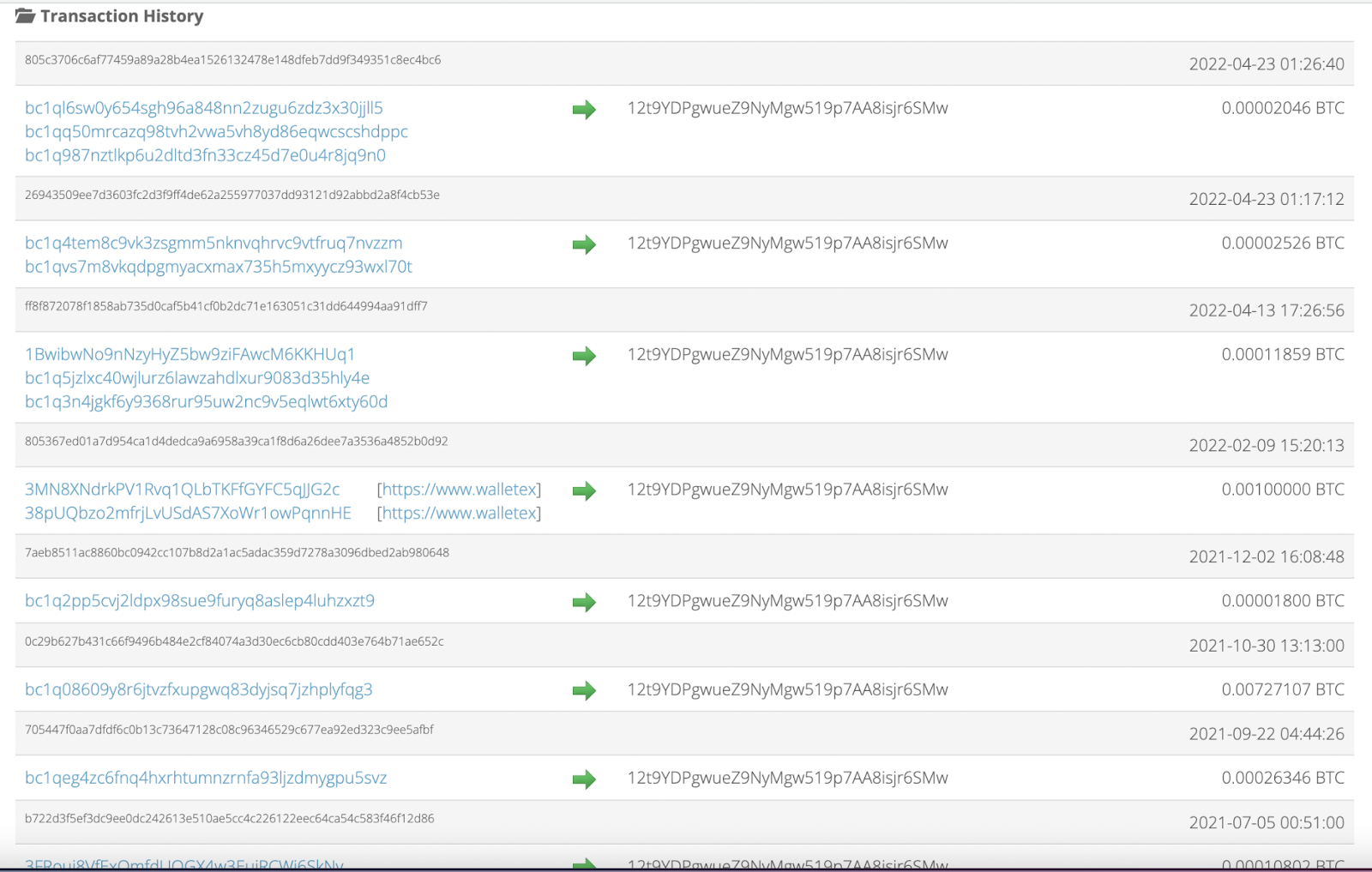Click the green arrow in the 0.00001800 BTC row
The image size is (1372, 872).
pyautogui.click(x=584, y=603)
